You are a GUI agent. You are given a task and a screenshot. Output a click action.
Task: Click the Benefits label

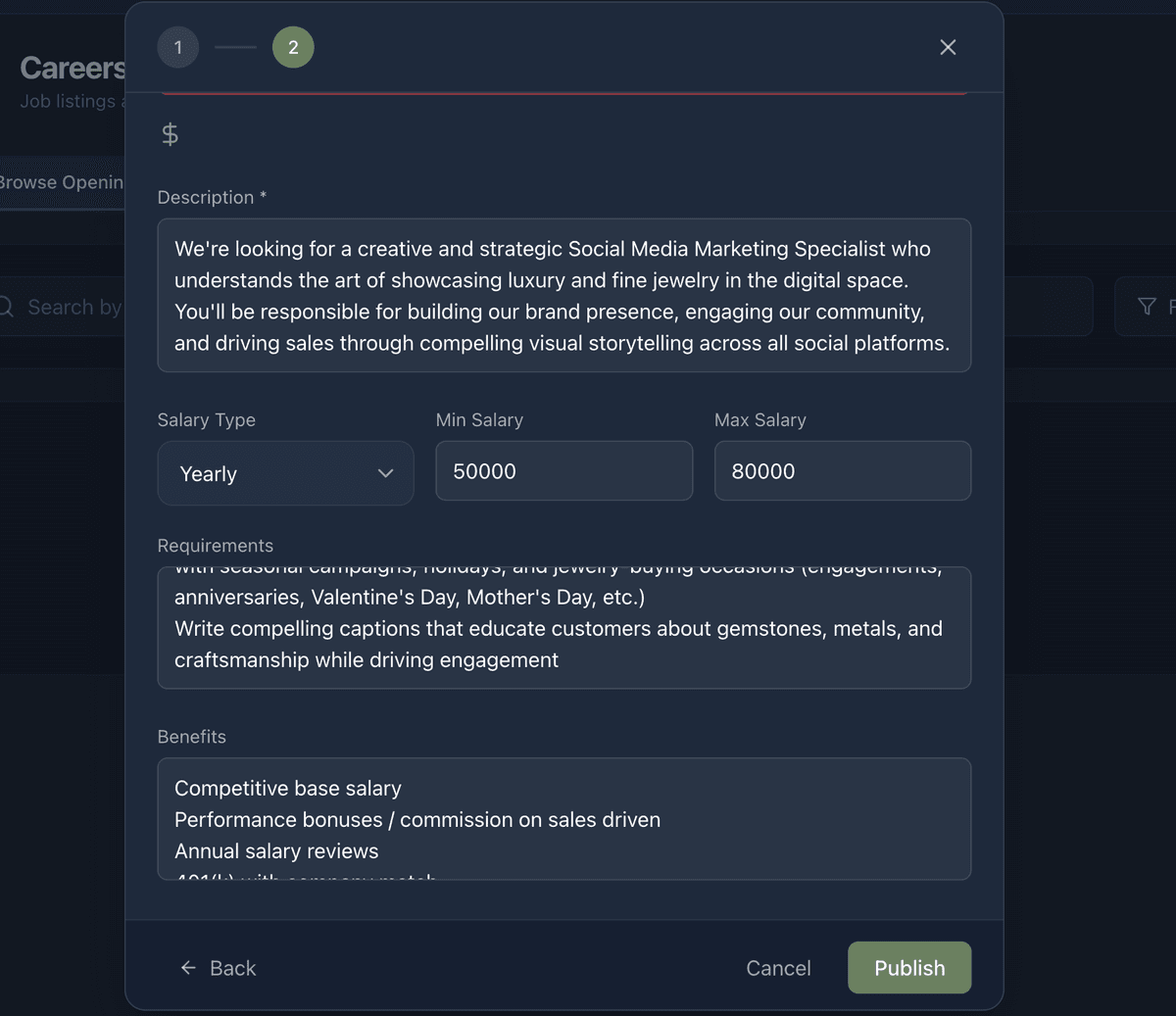191,737
